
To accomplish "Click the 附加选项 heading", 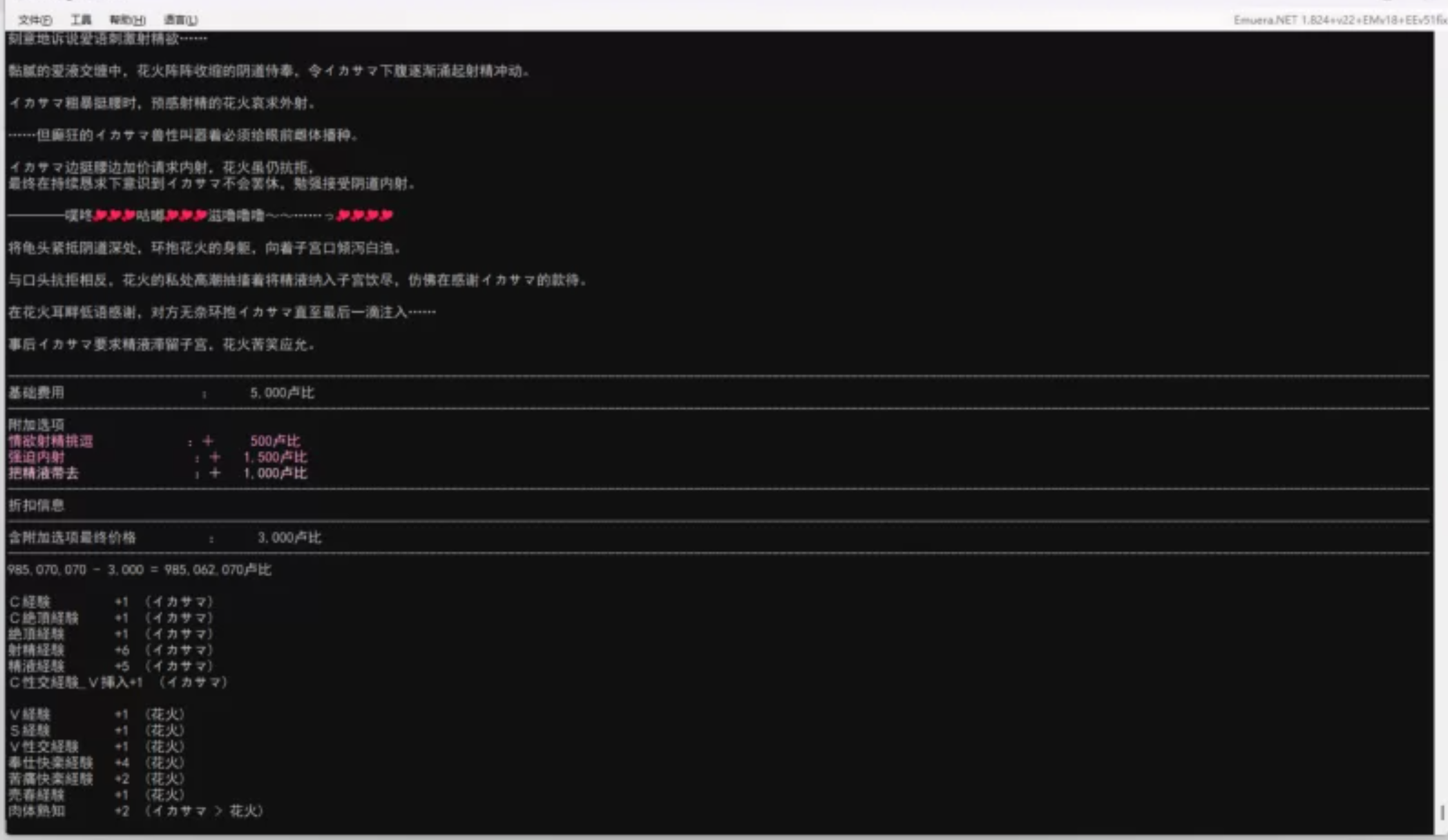I will click(x=36, y=424).
